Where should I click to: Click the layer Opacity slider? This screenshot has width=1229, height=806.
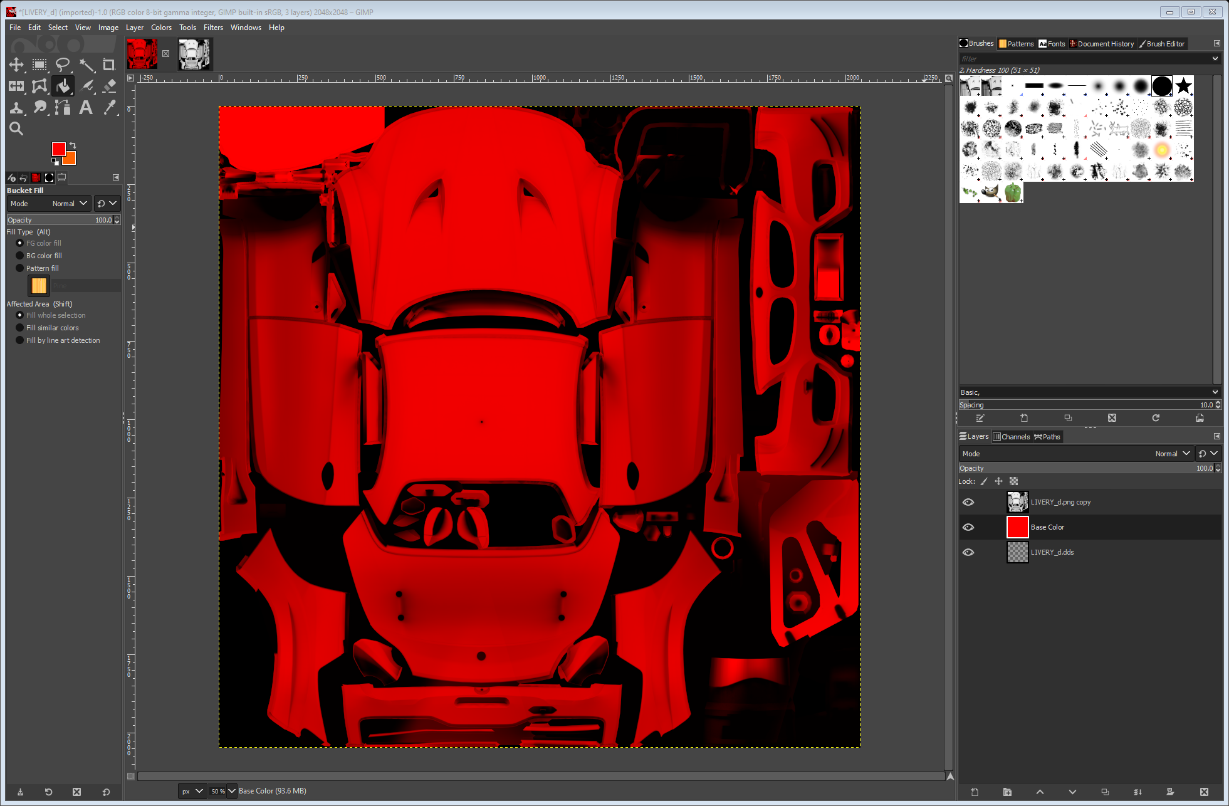click(x=1089, y=468)
